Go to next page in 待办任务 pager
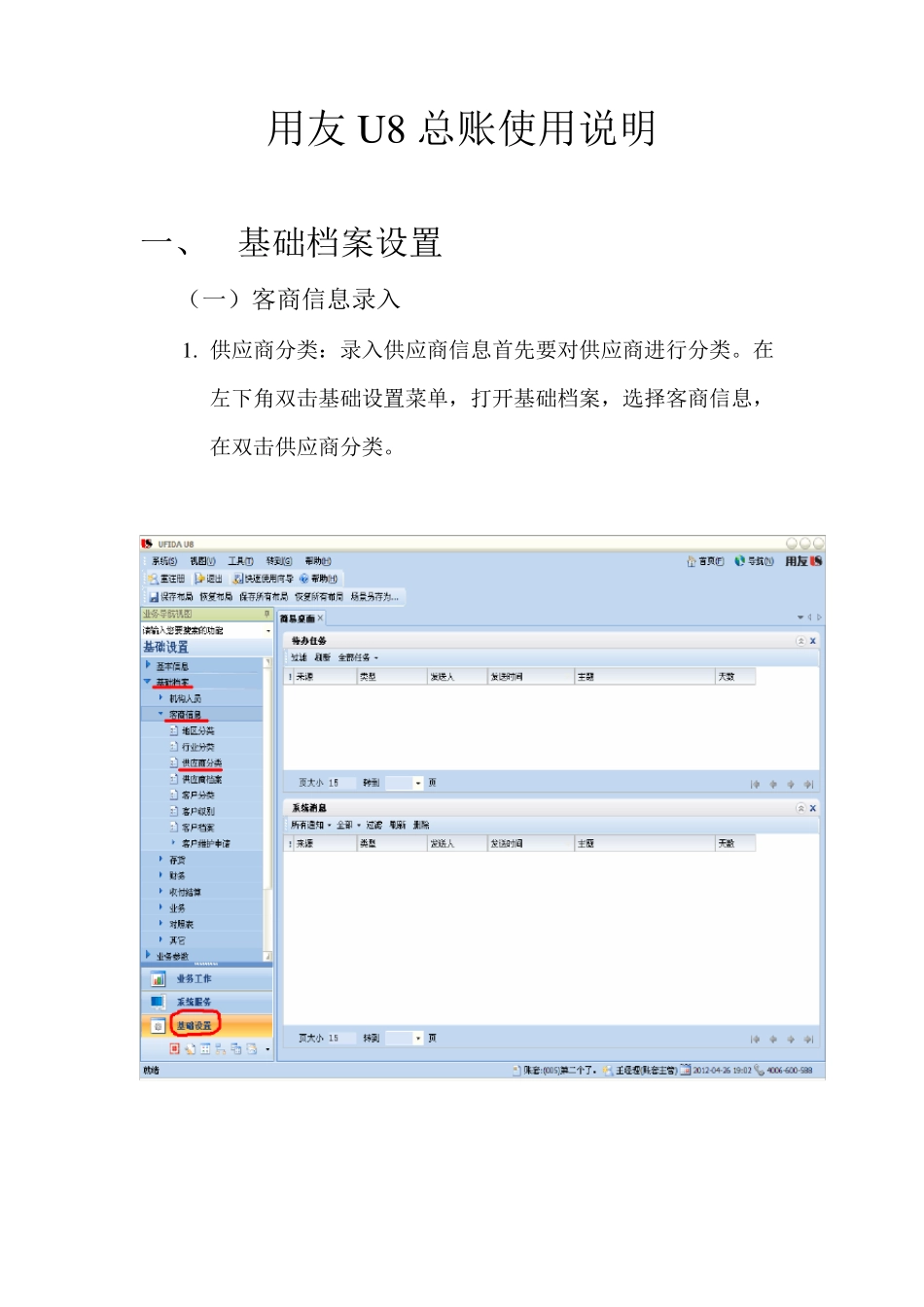Screen dimensions: 924x1307 [791, 784]
